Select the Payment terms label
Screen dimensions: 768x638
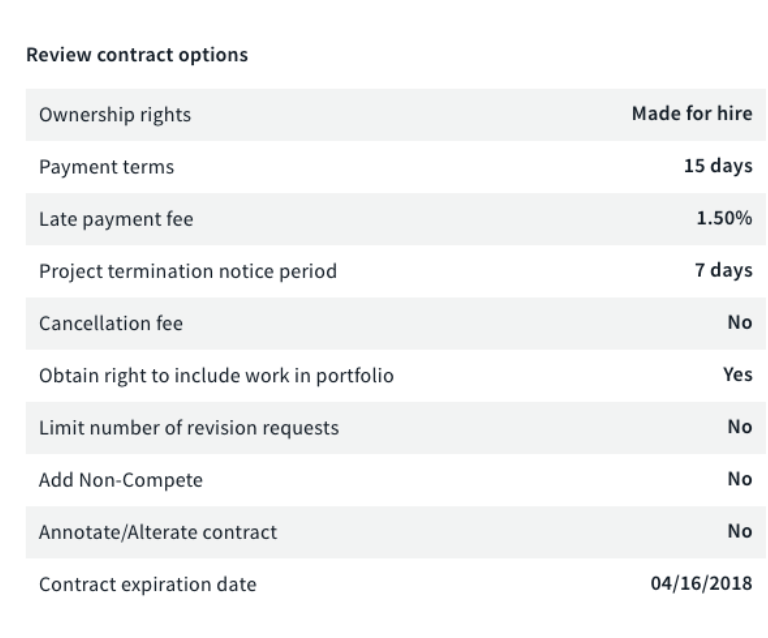(106, 167)
